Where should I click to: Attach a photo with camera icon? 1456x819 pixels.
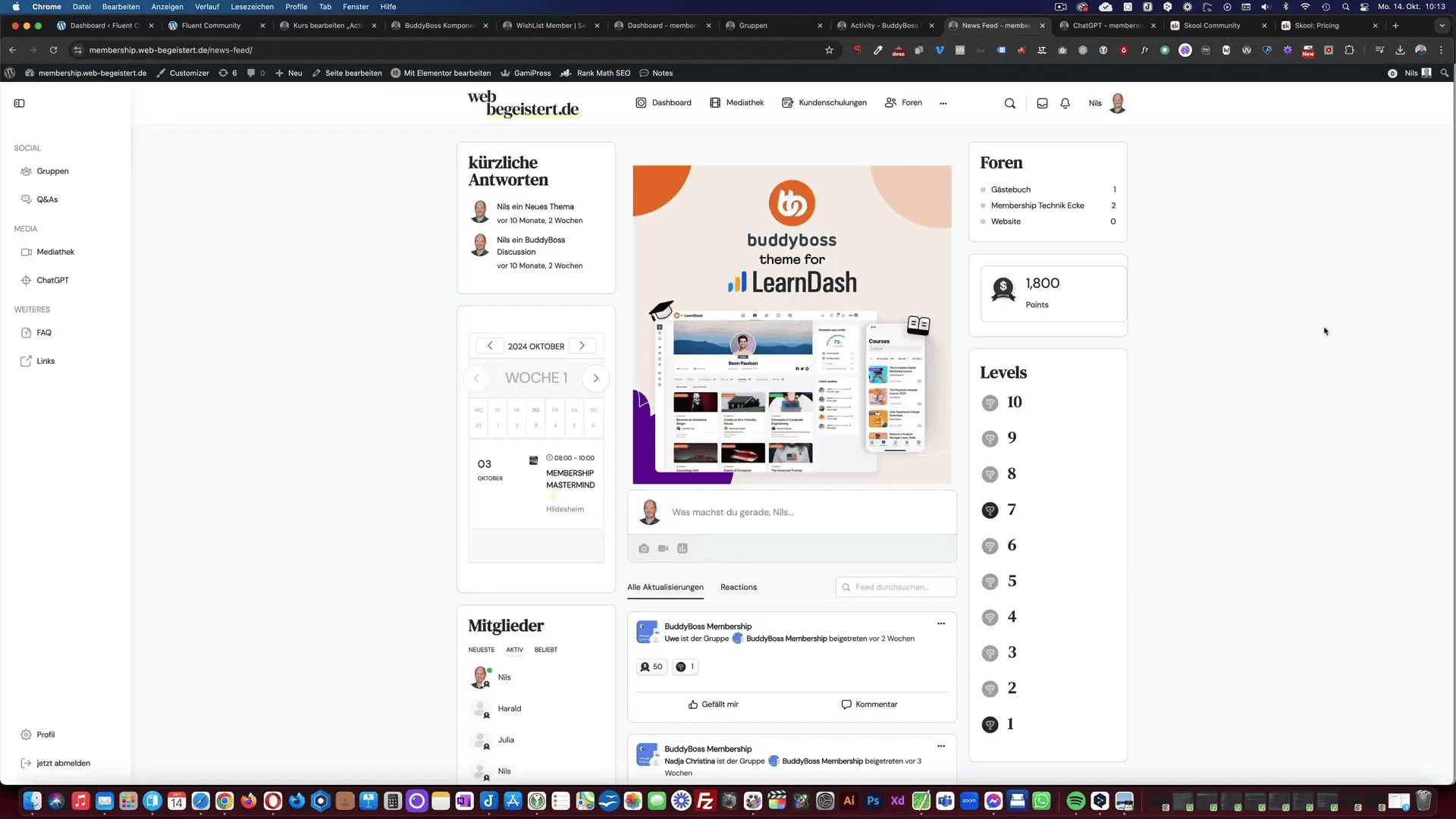(644, 548)
